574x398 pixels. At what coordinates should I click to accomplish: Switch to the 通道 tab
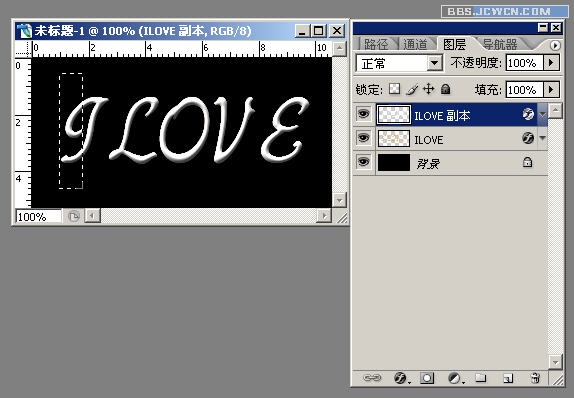(415, 44)
